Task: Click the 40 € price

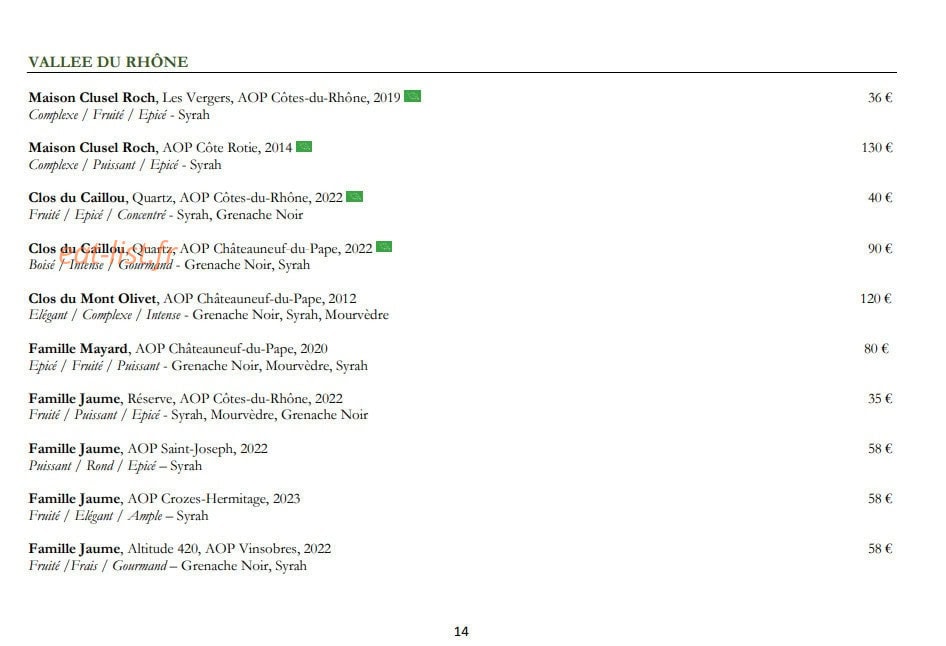Action: (880, 198)
